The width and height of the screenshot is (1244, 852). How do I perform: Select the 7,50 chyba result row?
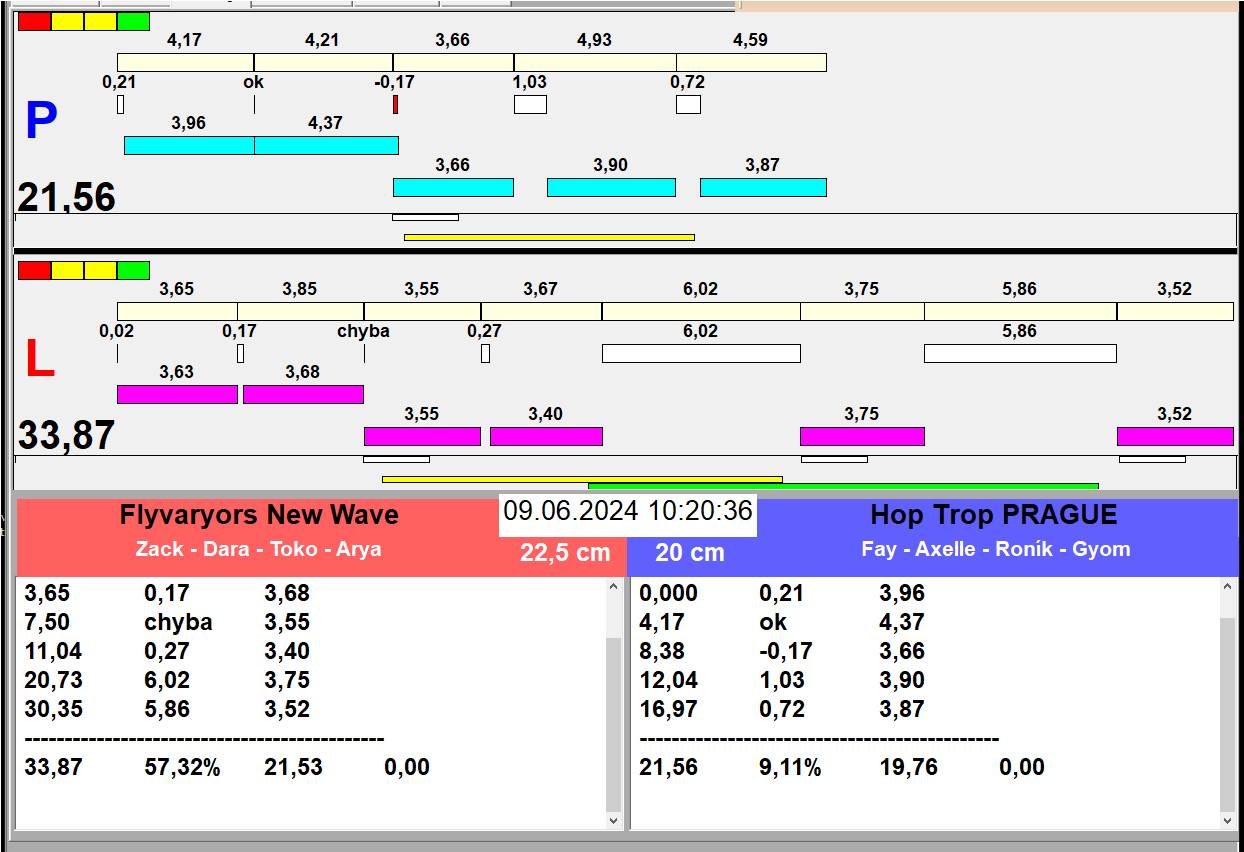pyautogui.click(x=167, y=622)
